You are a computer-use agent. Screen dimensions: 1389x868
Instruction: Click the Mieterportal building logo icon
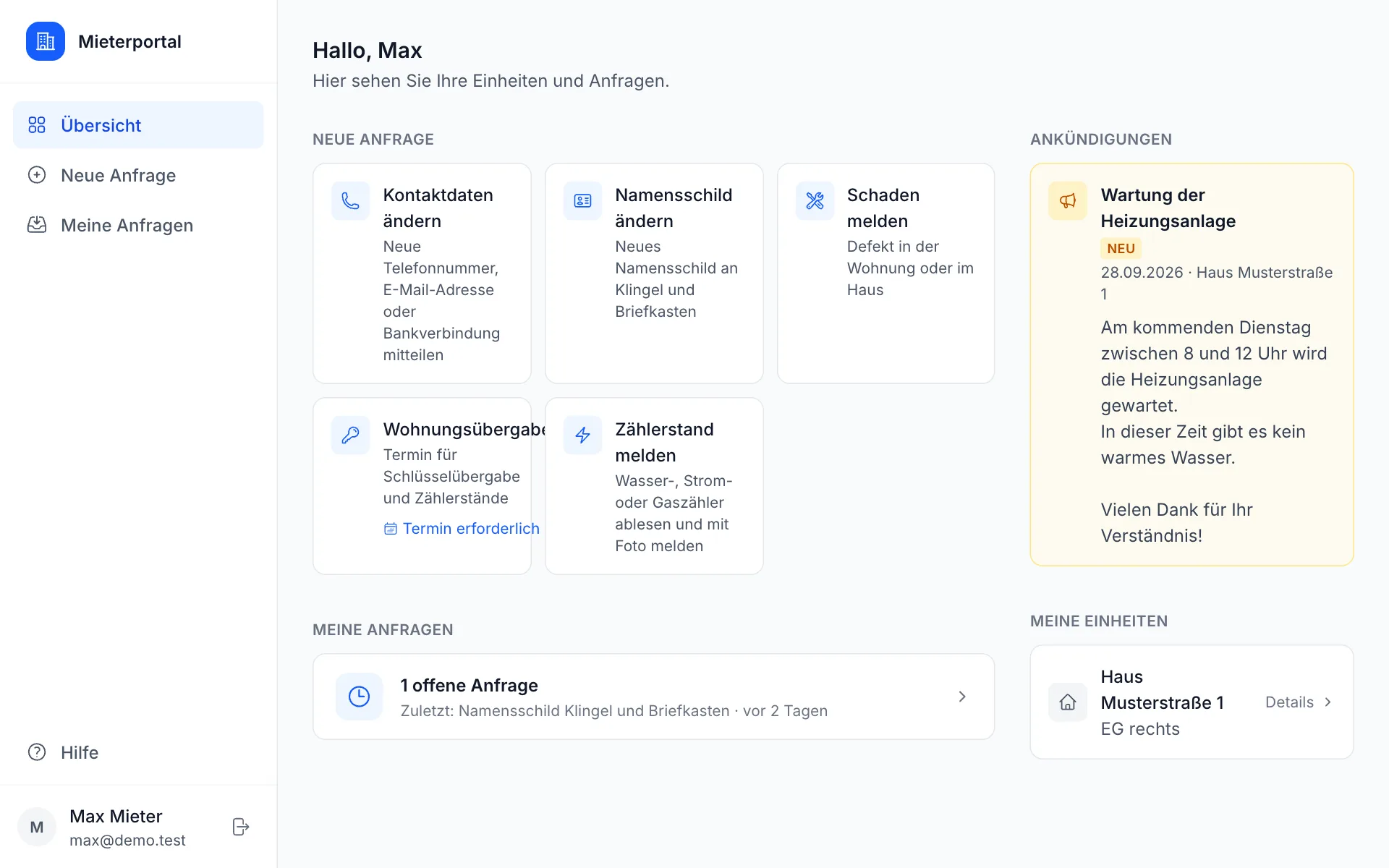pos(46,41)
